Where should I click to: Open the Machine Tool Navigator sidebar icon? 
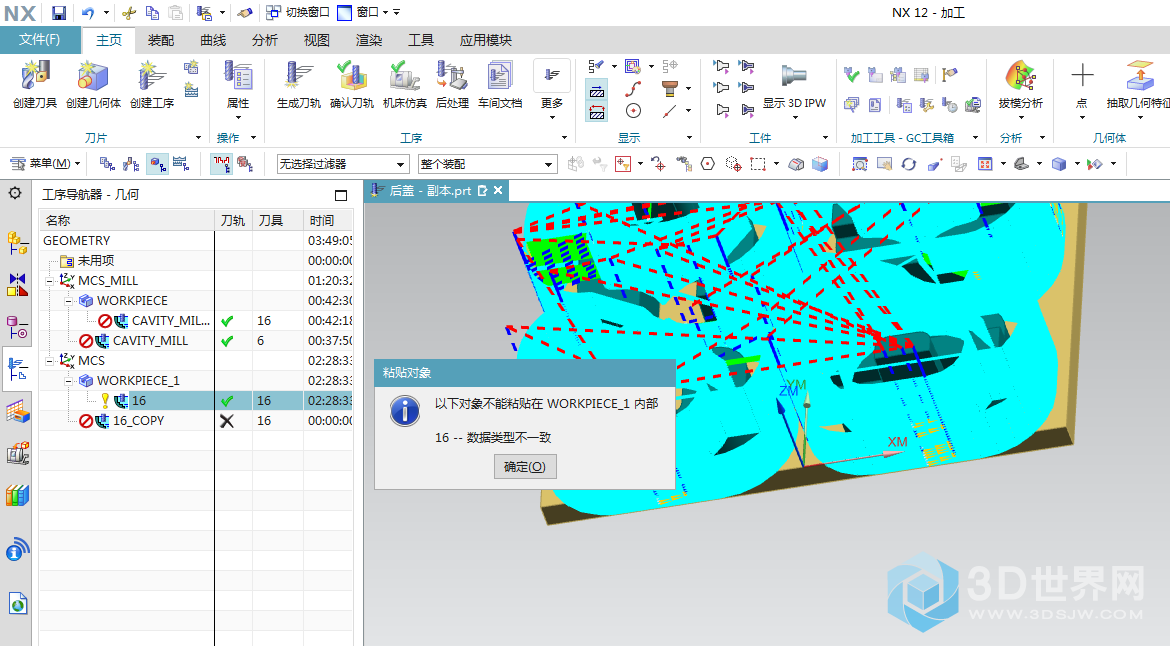(17, 453)
